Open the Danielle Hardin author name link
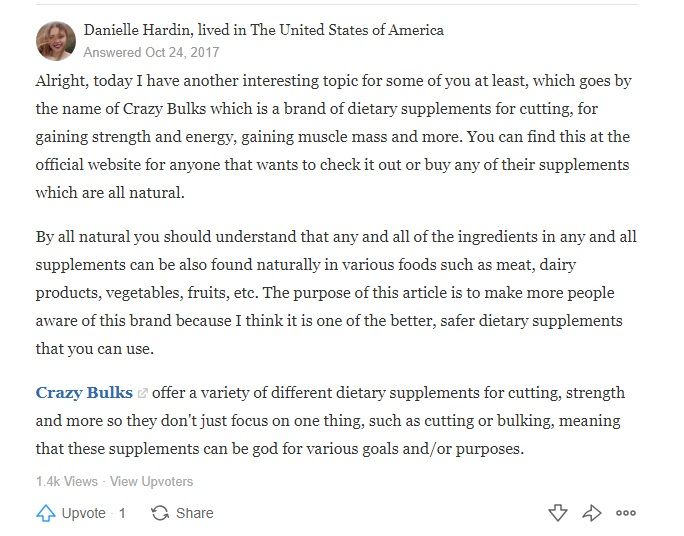The width and height of the screenshot is (684, 536). [x=137, y=30]
